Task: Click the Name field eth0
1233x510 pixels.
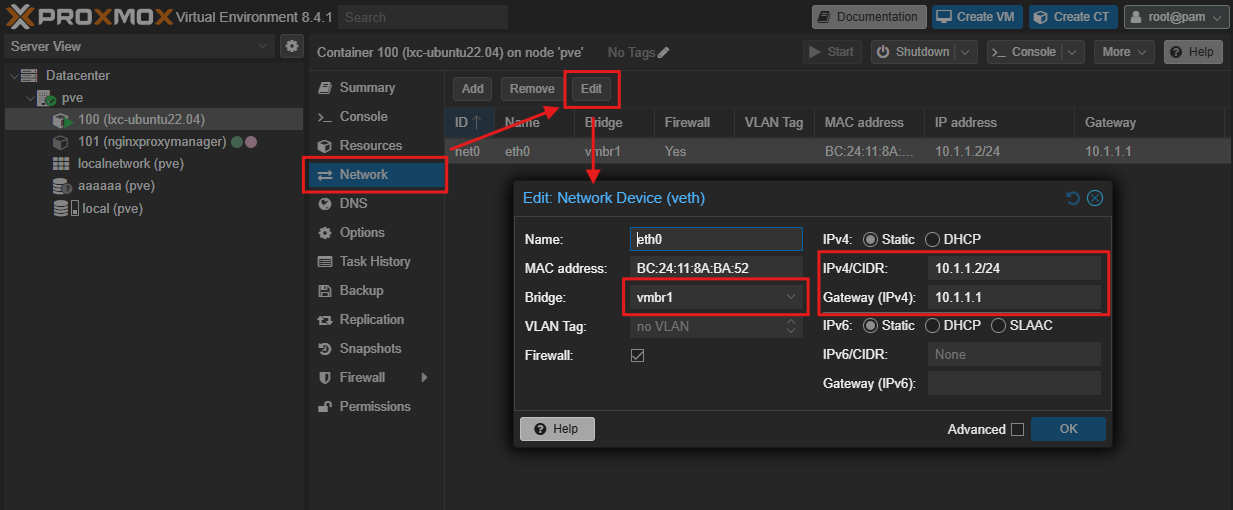Action: pyautogui.click(x=716, y=240)
